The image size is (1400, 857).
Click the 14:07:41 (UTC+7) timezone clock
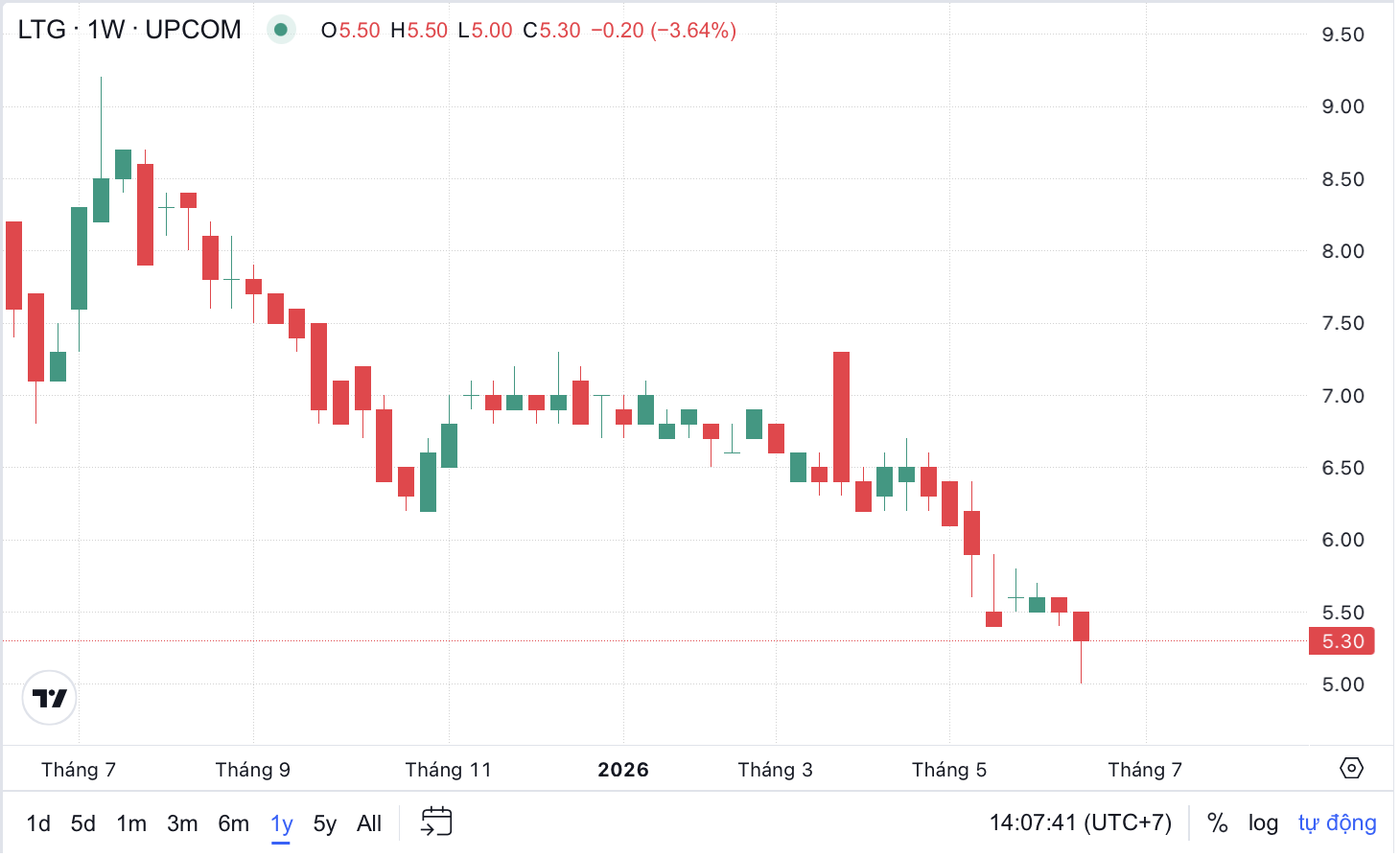pos(1081,822)
